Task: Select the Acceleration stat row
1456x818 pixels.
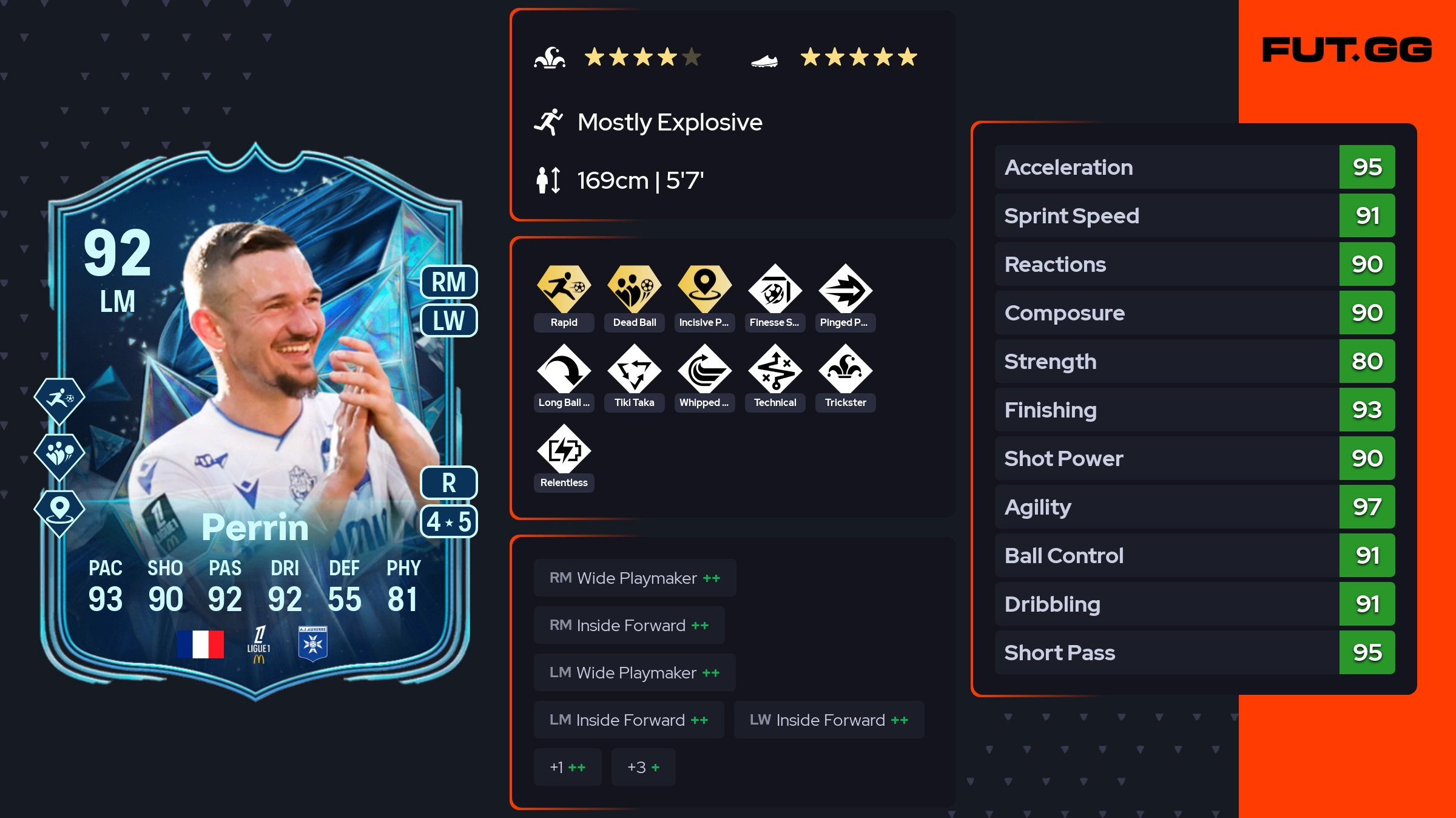Action: coord(1195,167)
